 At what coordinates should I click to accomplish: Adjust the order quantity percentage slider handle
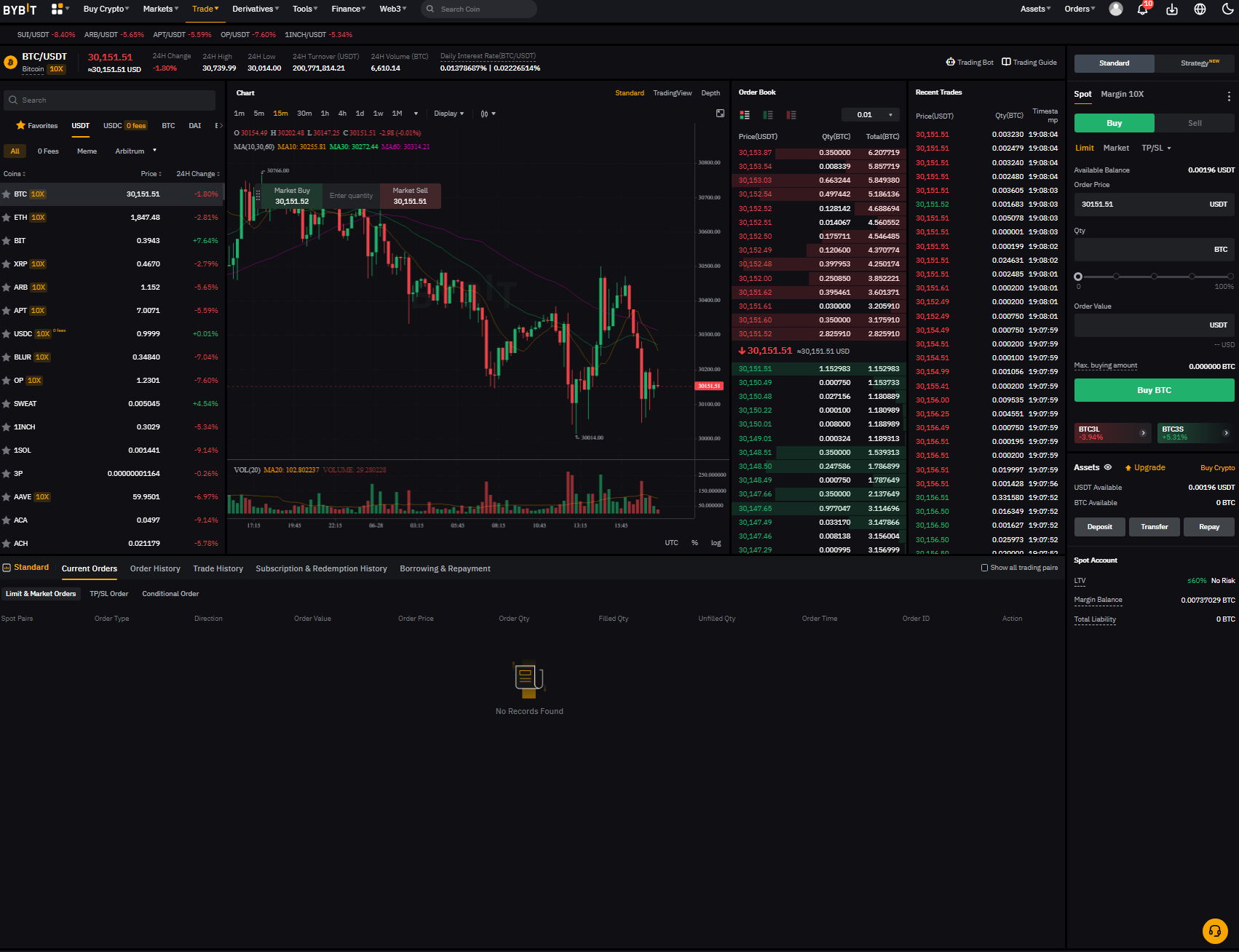[x=1078, y=277]
